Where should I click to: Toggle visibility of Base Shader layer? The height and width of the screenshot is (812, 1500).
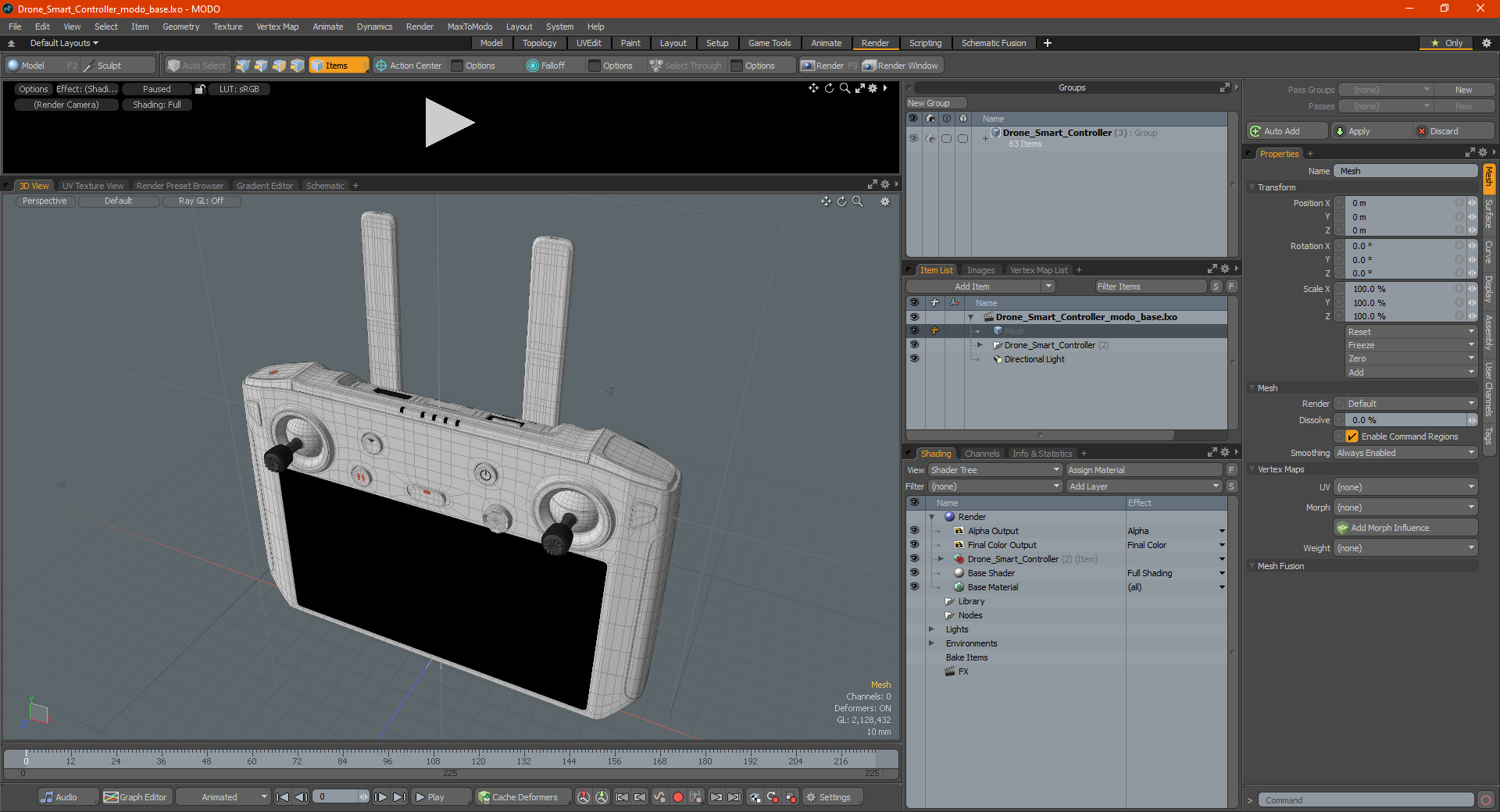pyautogui.click(x=914, y=573)
